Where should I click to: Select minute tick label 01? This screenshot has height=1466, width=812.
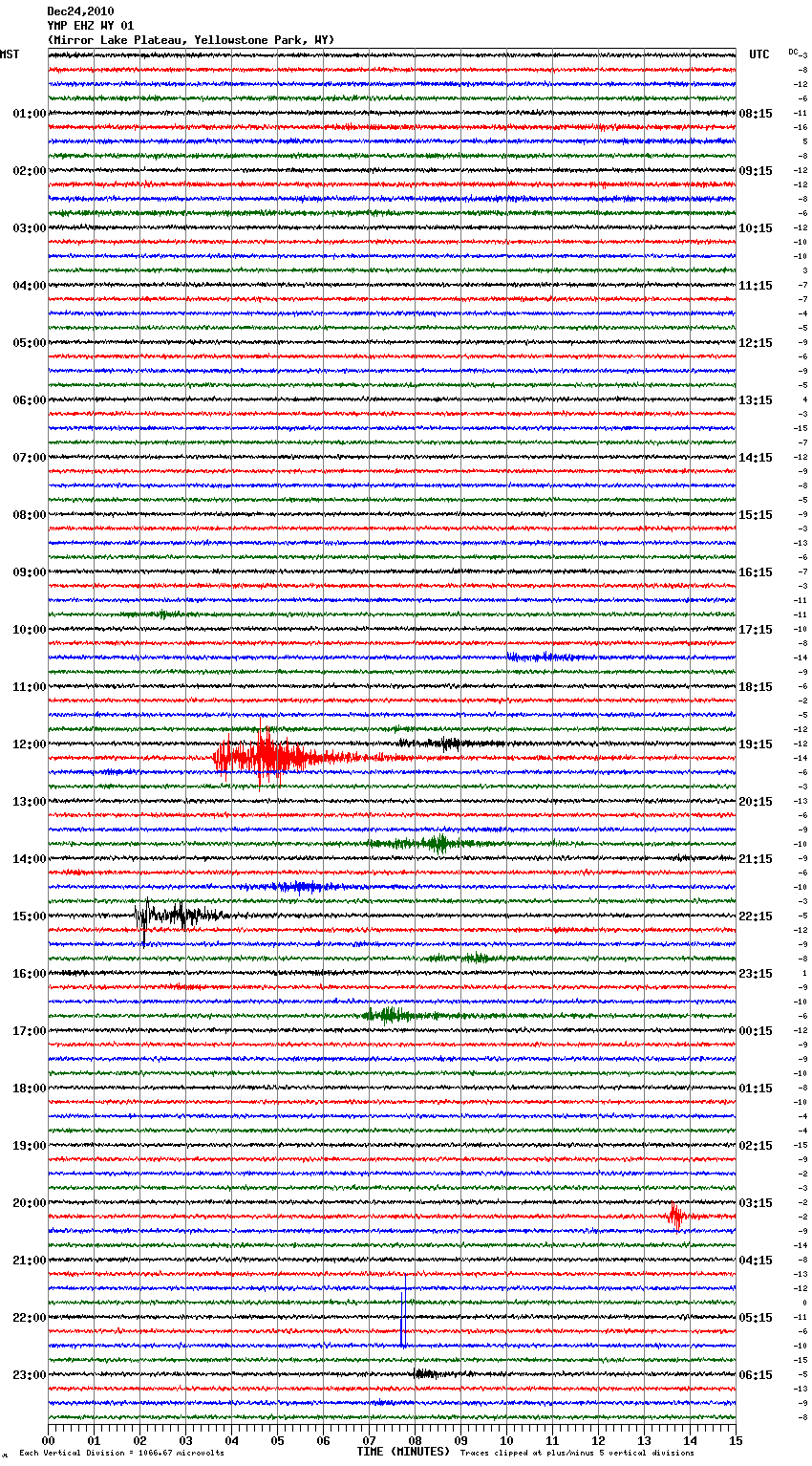[x=94, y=1440]
